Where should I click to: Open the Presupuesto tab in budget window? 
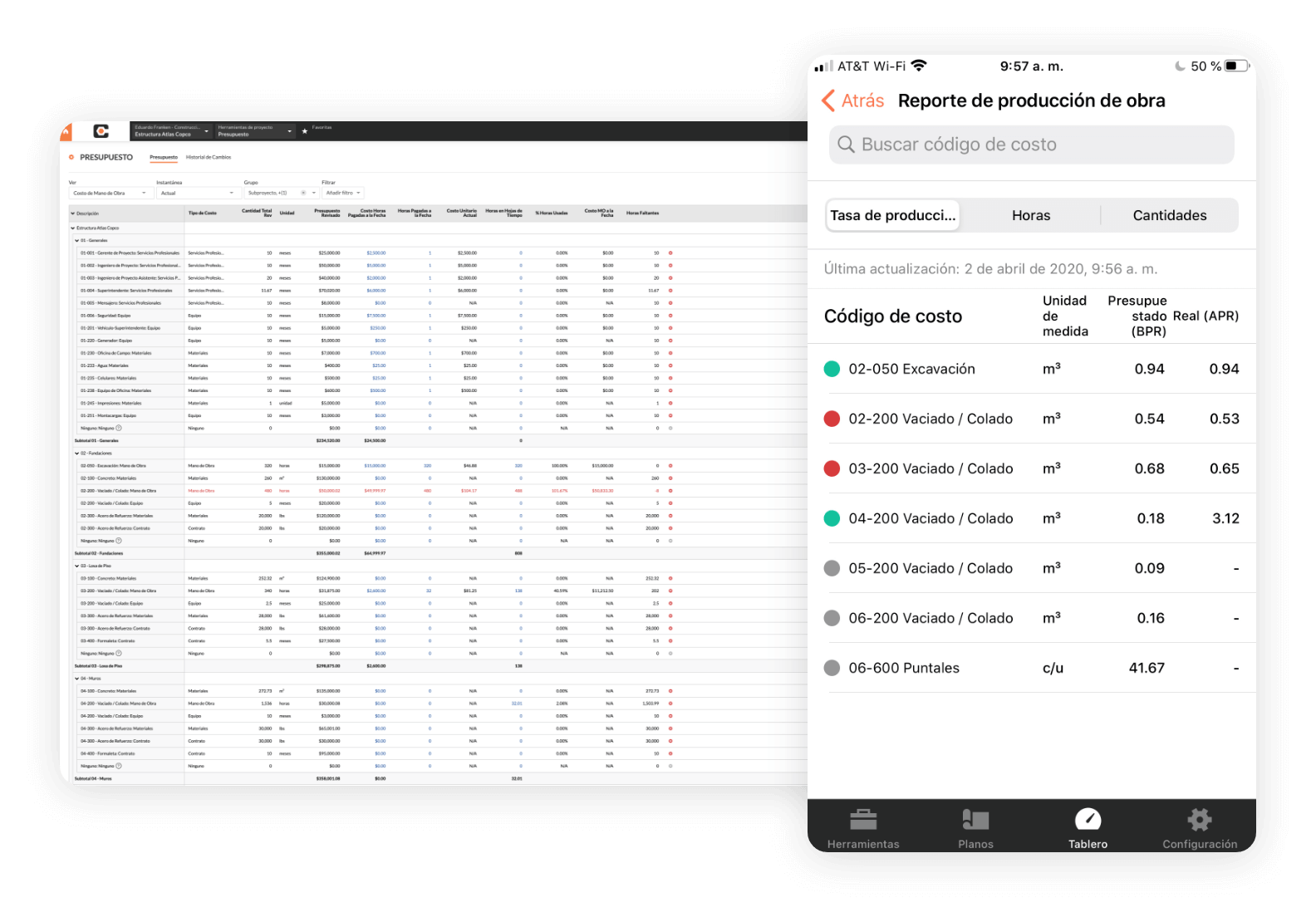click(x=164, y=157)
